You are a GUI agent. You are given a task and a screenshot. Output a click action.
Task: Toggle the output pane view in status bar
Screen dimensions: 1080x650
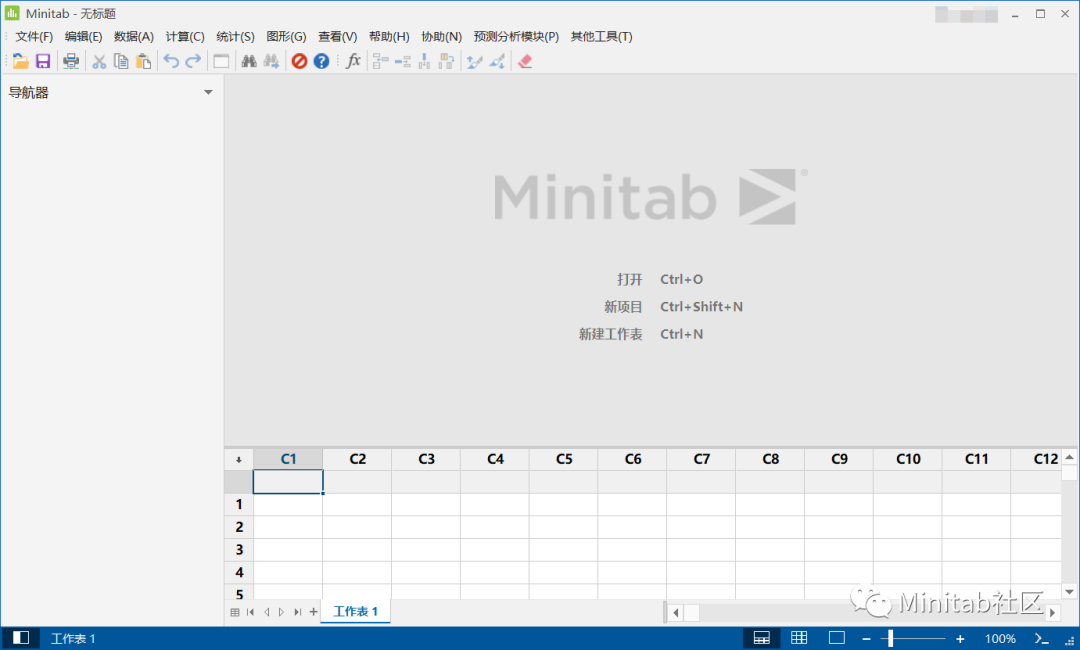pyautogui.click(x=761, y=637)
